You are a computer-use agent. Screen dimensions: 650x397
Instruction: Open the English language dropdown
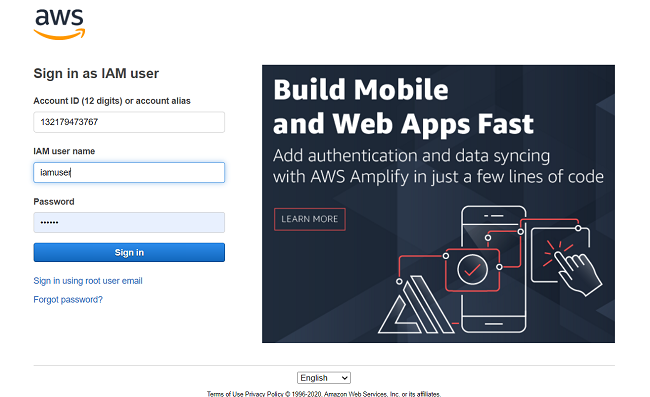(324, 378)
